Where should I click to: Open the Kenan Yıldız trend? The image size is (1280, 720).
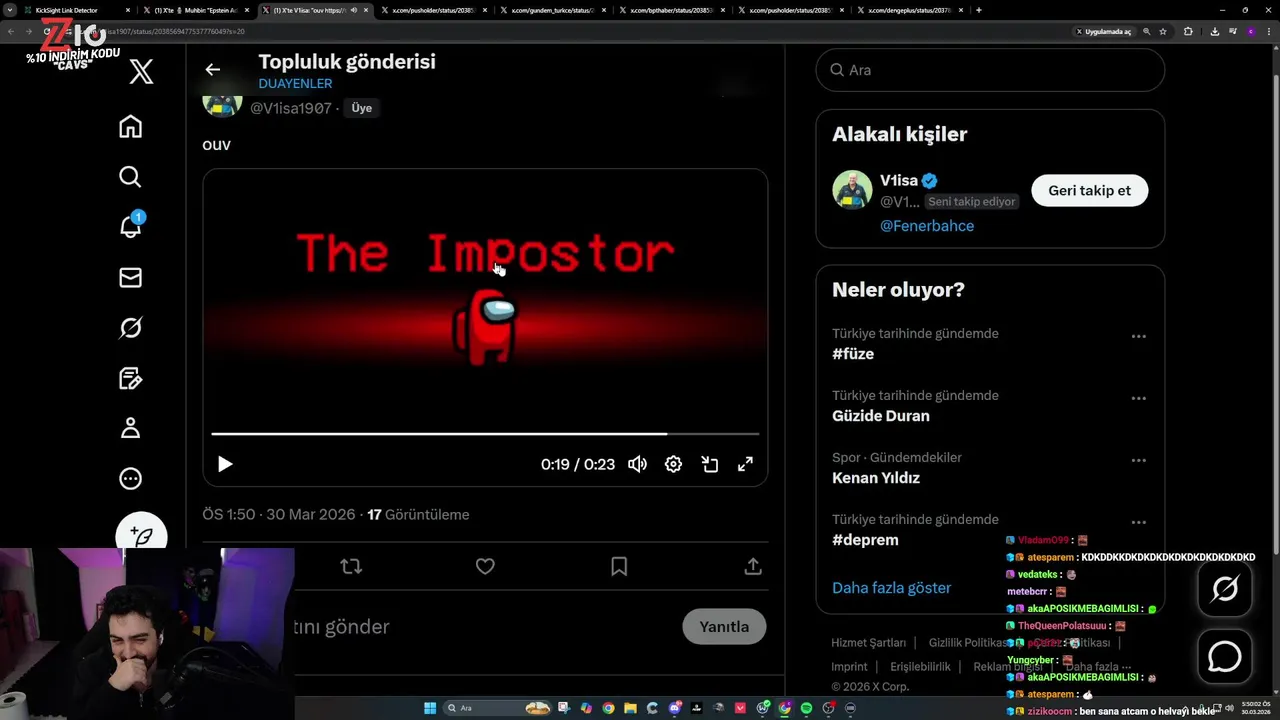(876, 478)
